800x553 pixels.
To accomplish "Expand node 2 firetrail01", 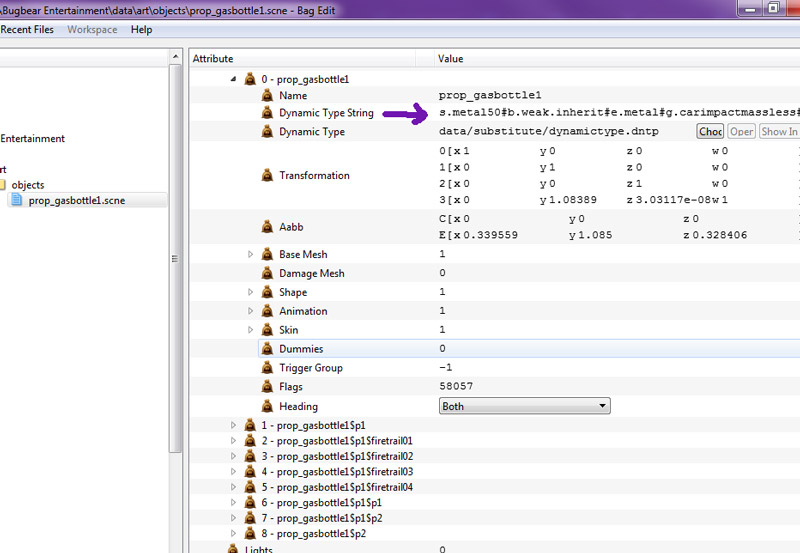I will click(233, 441).
